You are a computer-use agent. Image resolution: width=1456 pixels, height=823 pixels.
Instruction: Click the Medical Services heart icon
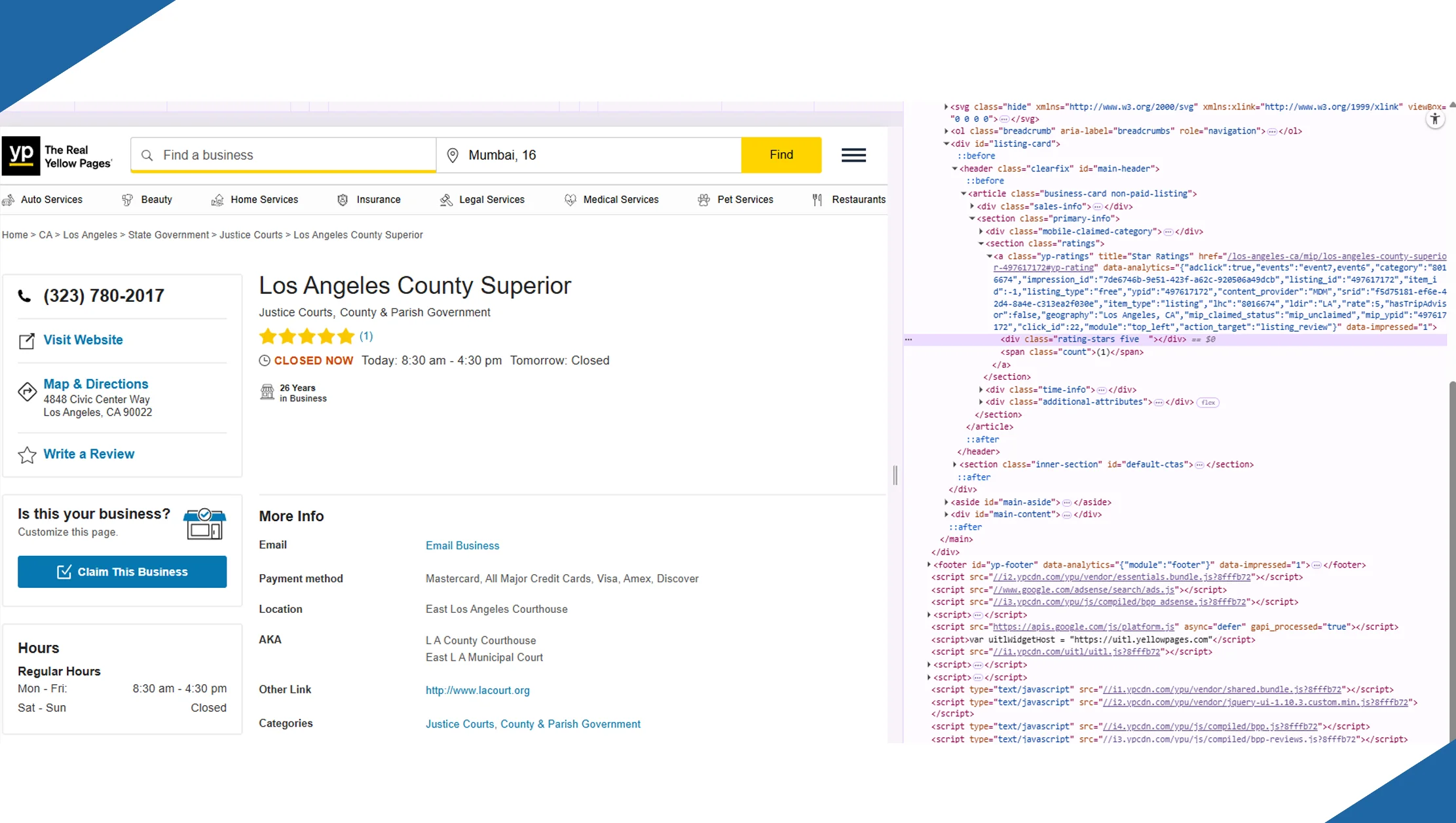[x=570, y=200]
